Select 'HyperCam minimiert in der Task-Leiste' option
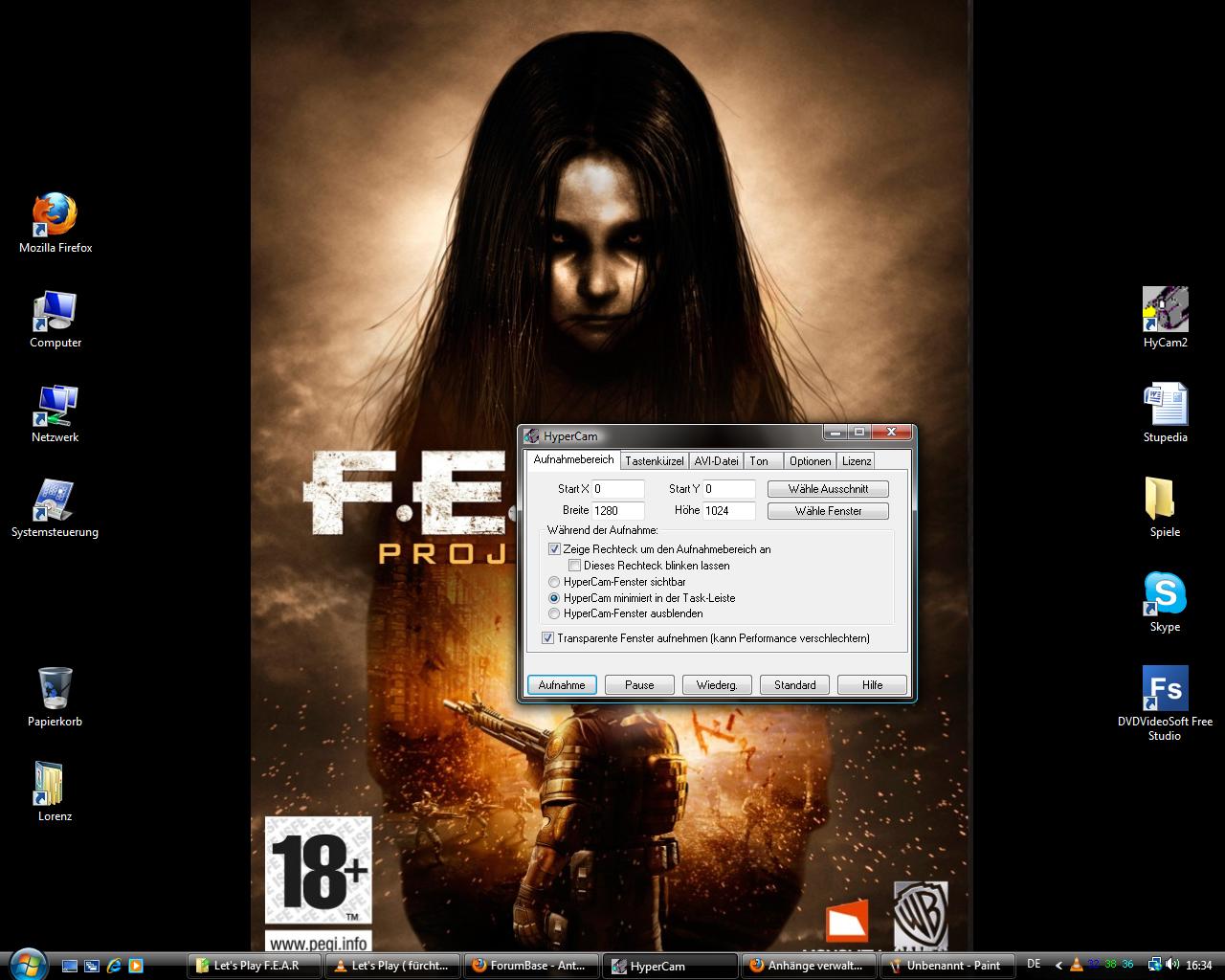This screenshot has height=980, width=1225. (554, 598)
